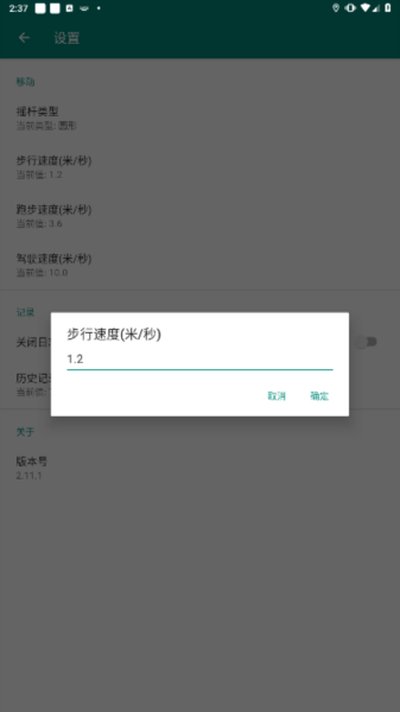Tap the battery status icon
Viewport: 400px width, 712px height.
(x=388, y=8)
